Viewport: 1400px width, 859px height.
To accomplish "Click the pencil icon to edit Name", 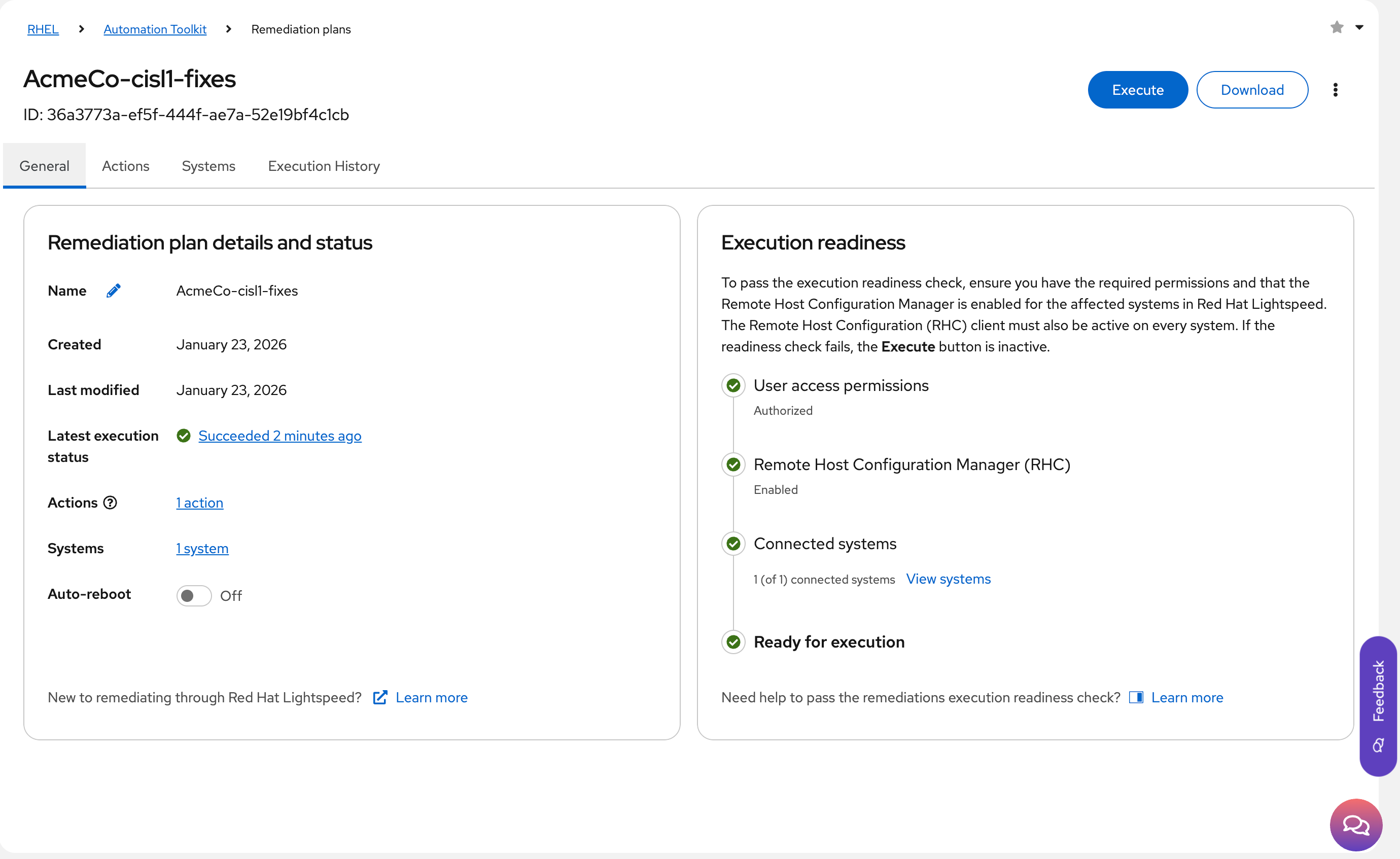I will click(x=113, y=291).
